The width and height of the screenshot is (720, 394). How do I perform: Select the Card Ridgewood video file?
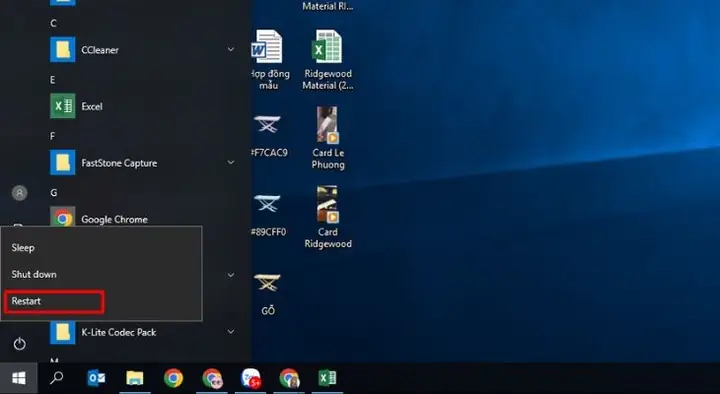(328, 217)
